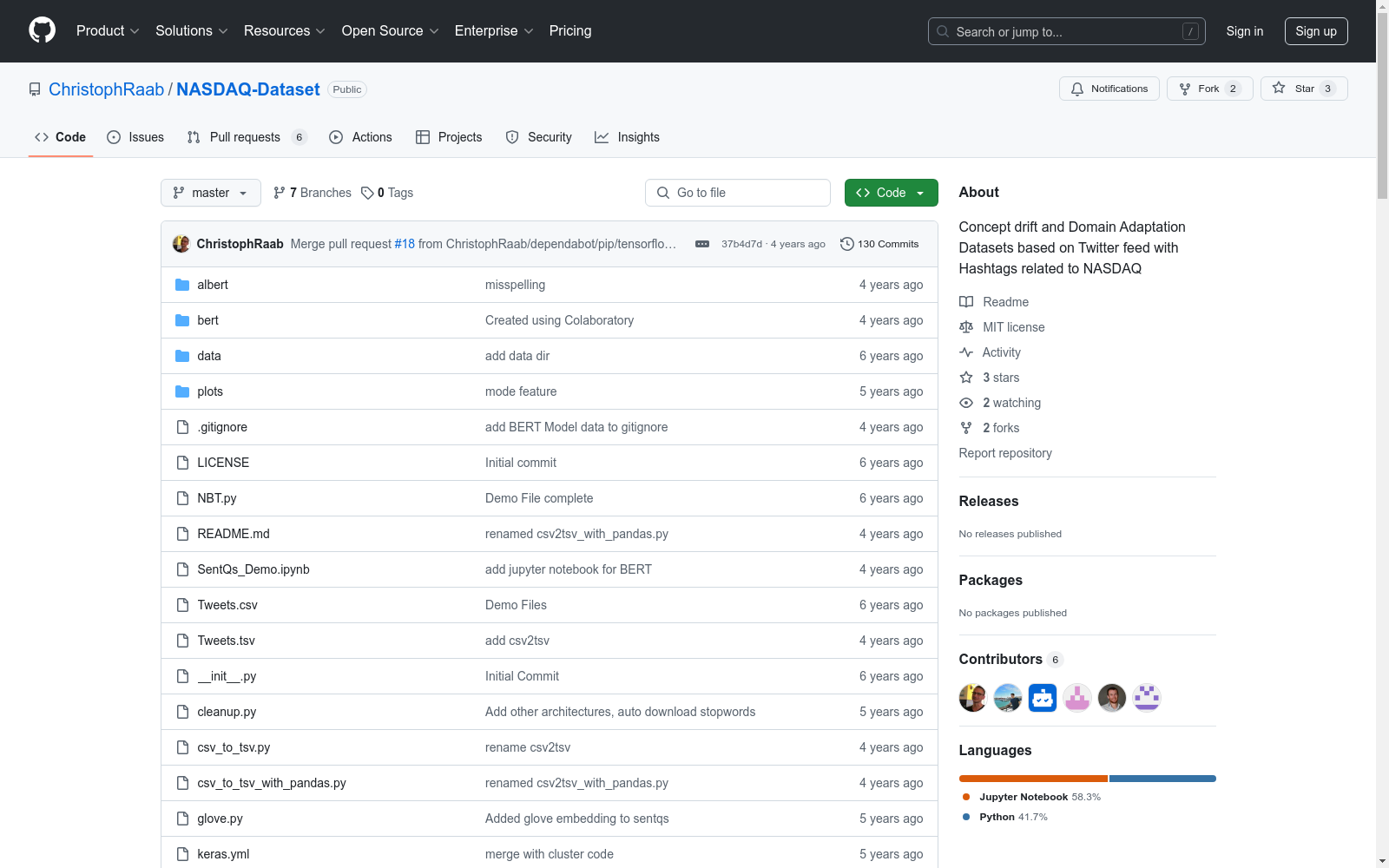
Task: Click the dependabot contributor avatar
Action: coord(1043,698)
